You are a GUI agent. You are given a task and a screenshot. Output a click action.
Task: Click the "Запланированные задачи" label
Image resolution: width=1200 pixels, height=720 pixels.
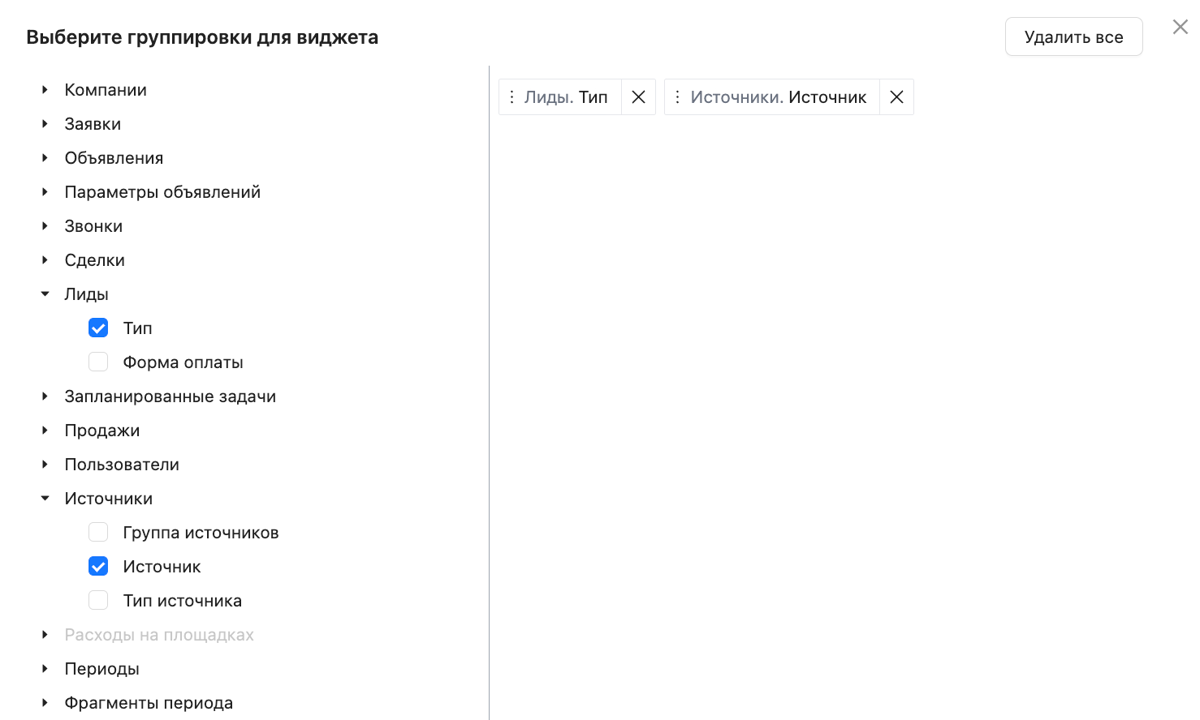(170, 396)
